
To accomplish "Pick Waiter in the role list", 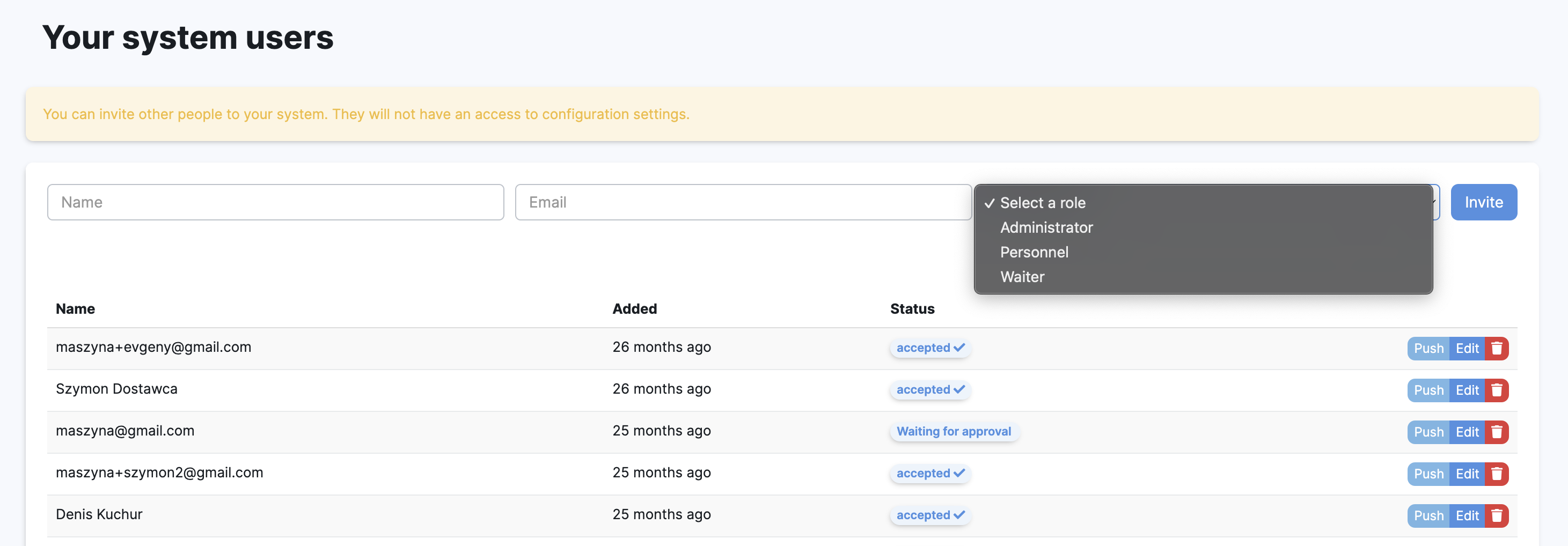I will point(1022,277).
